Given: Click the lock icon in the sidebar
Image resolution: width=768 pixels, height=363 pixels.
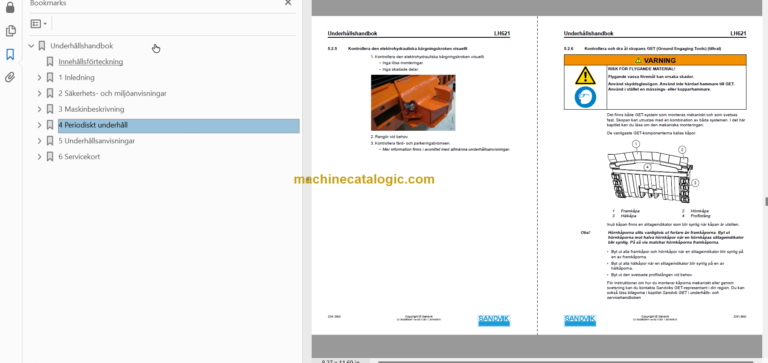Looking at the screenshot, I should (x=10, y=7).
